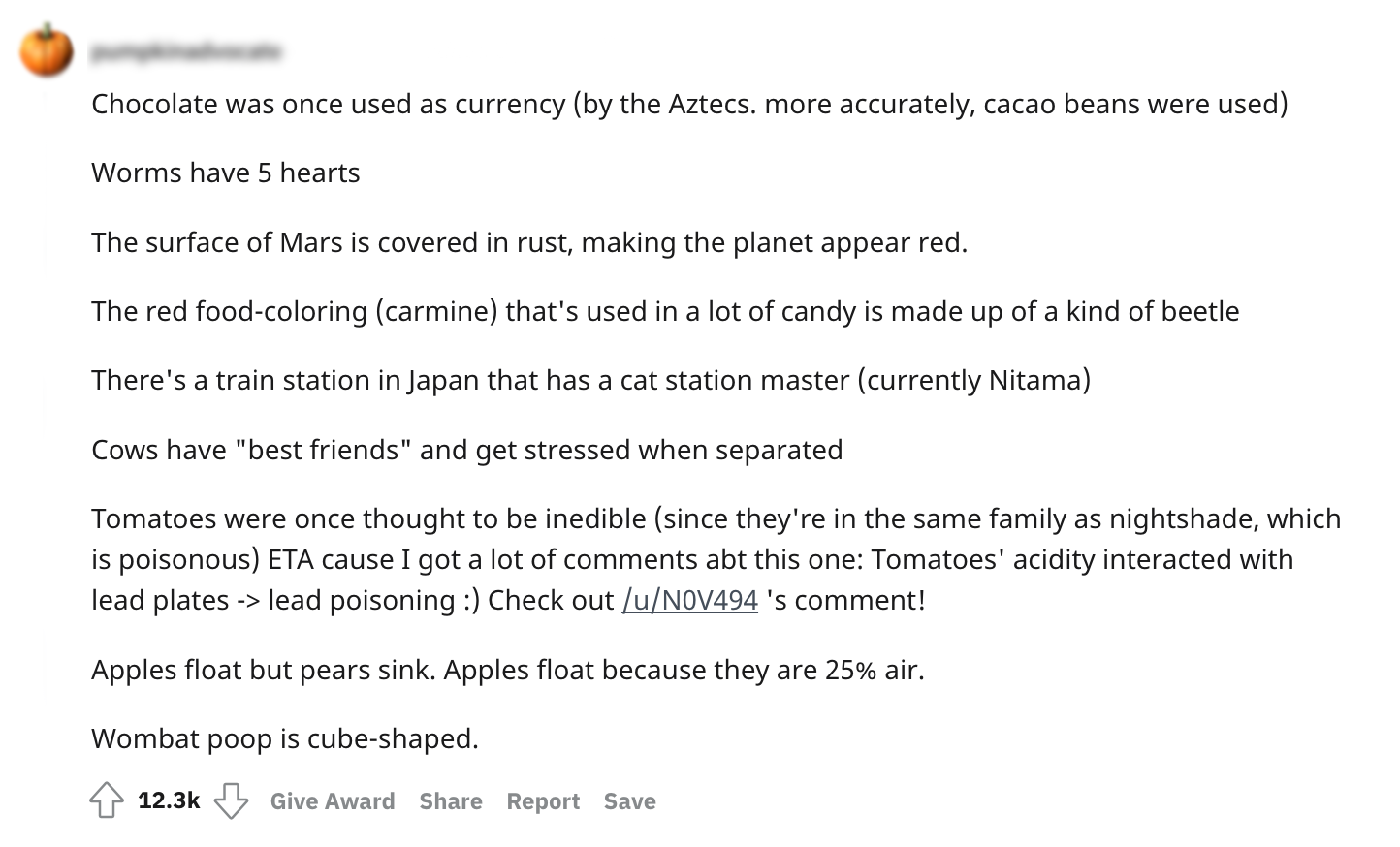Click the pumpkin avatar of the commenter
Screen dimensions: 1400x847
coord(47,51)
